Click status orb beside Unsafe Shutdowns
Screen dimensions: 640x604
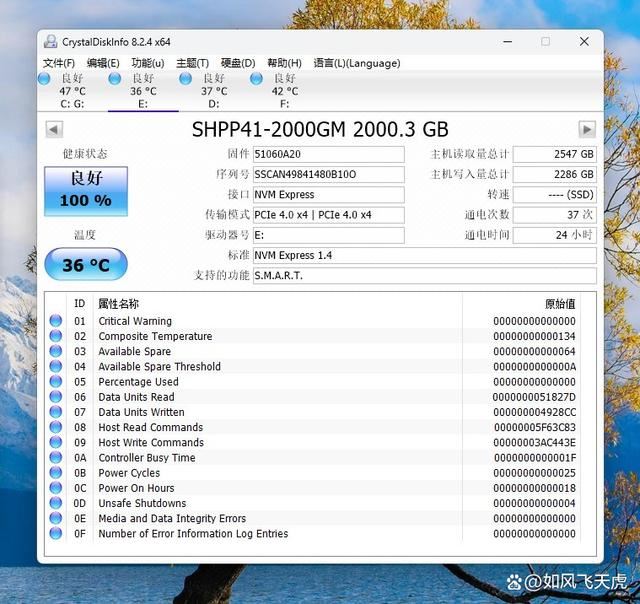click(56, 503)
